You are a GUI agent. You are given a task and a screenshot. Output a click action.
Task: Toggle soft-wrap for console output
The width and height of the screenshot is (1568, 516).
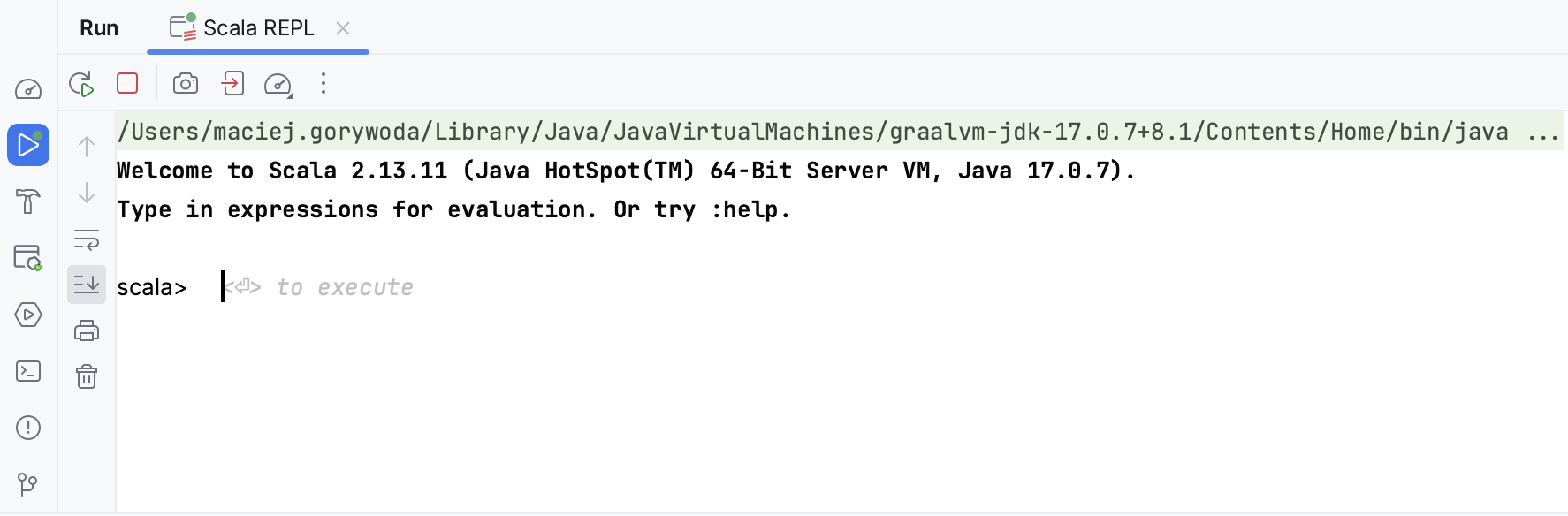[86, 239]
